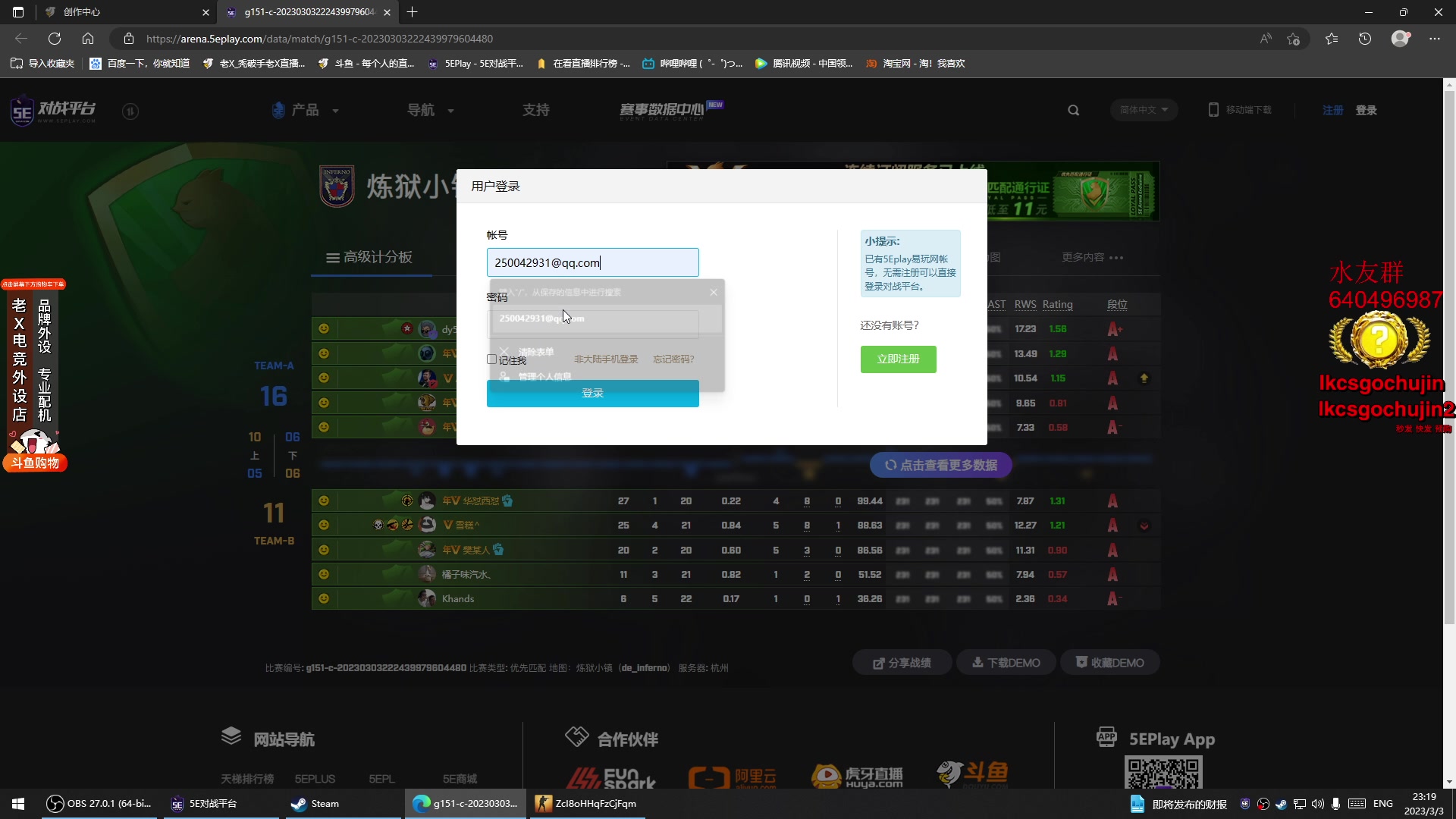Viewport: 1456px width, 819px height.
Task: Open the 高级计分板 tab
Action: (369, 257)
